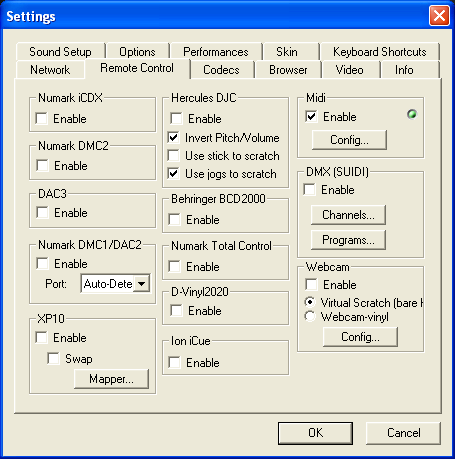Open DMX Programs settings
Screen dimensions: 455x459
point(348,240)
